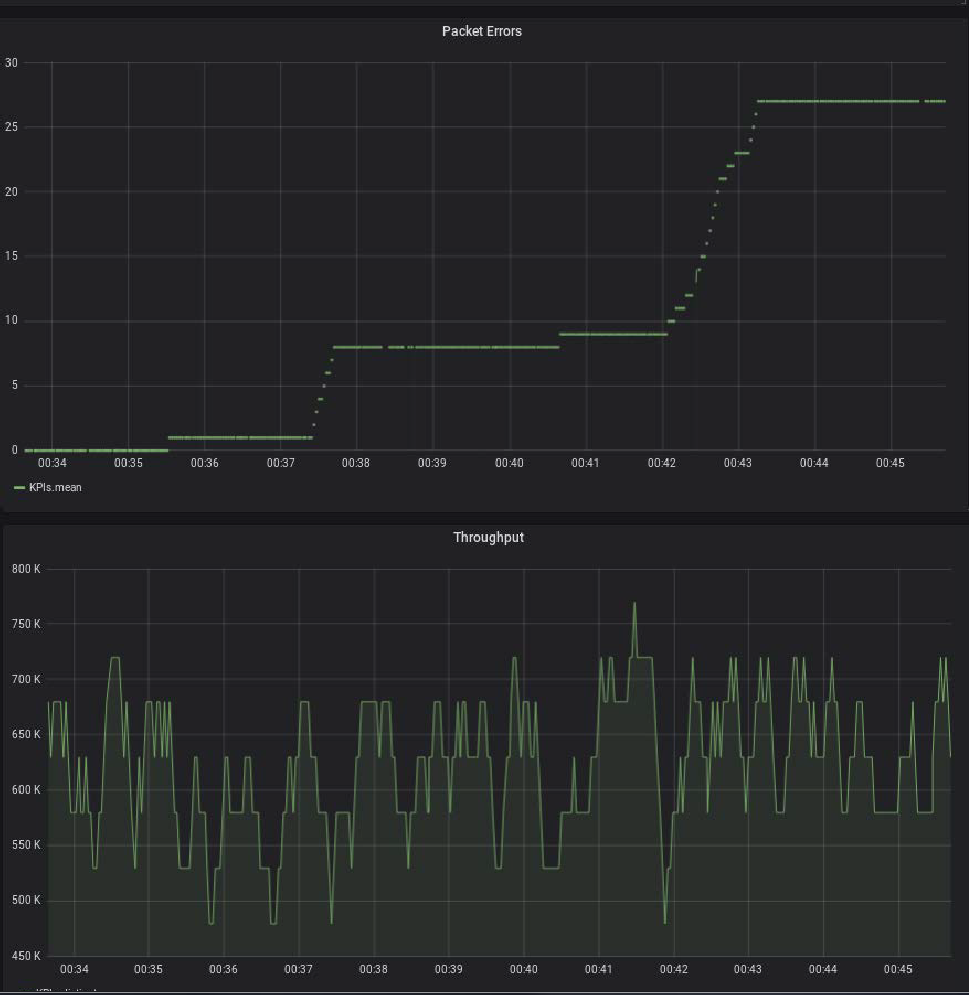Click the green KPIs.mean legend color line

pos(20,487)
